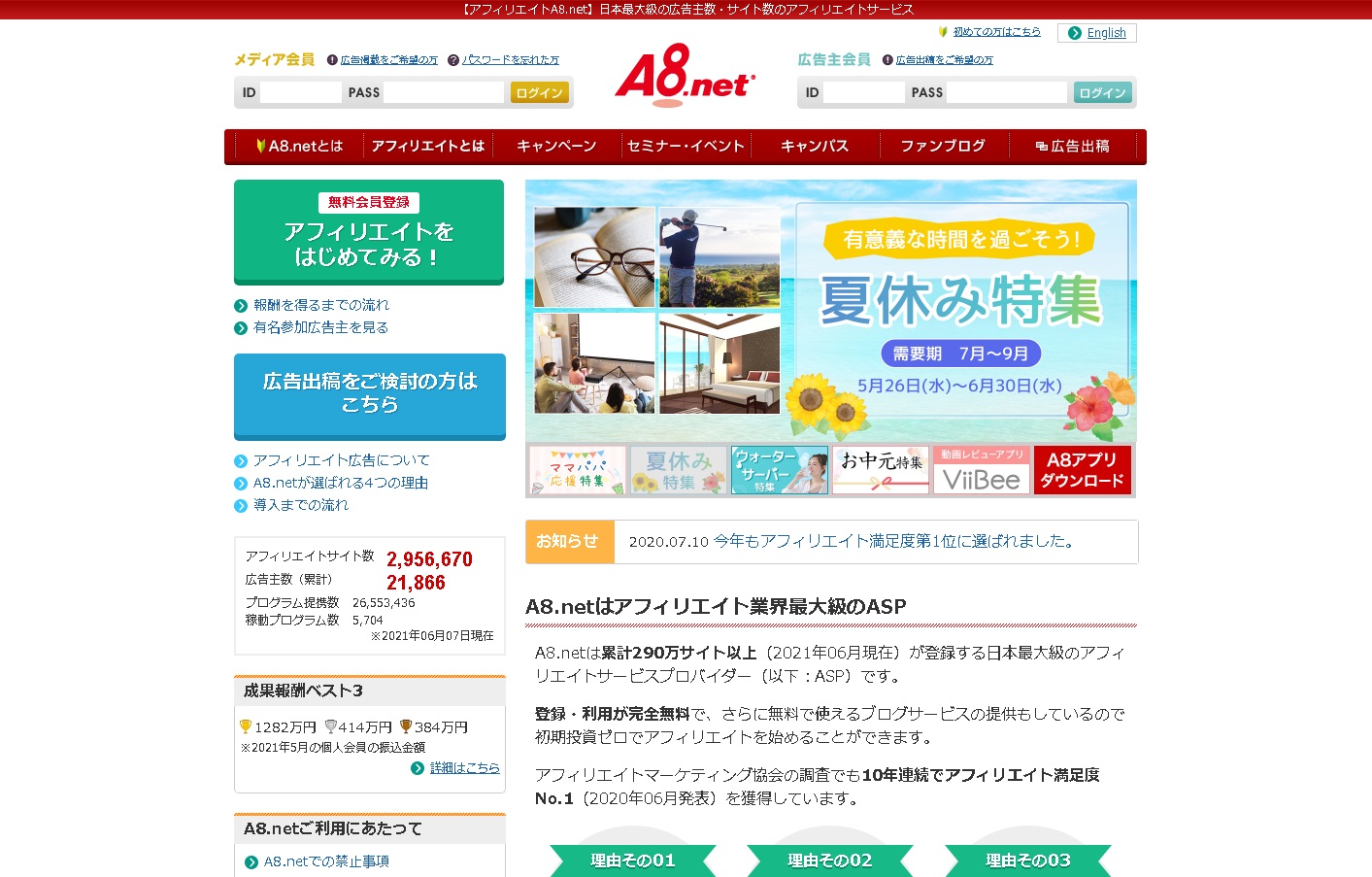Screen dimensions: 1372x877
Task: Click the silver trophy icon beside 414万円
Action: coord(330,726)
